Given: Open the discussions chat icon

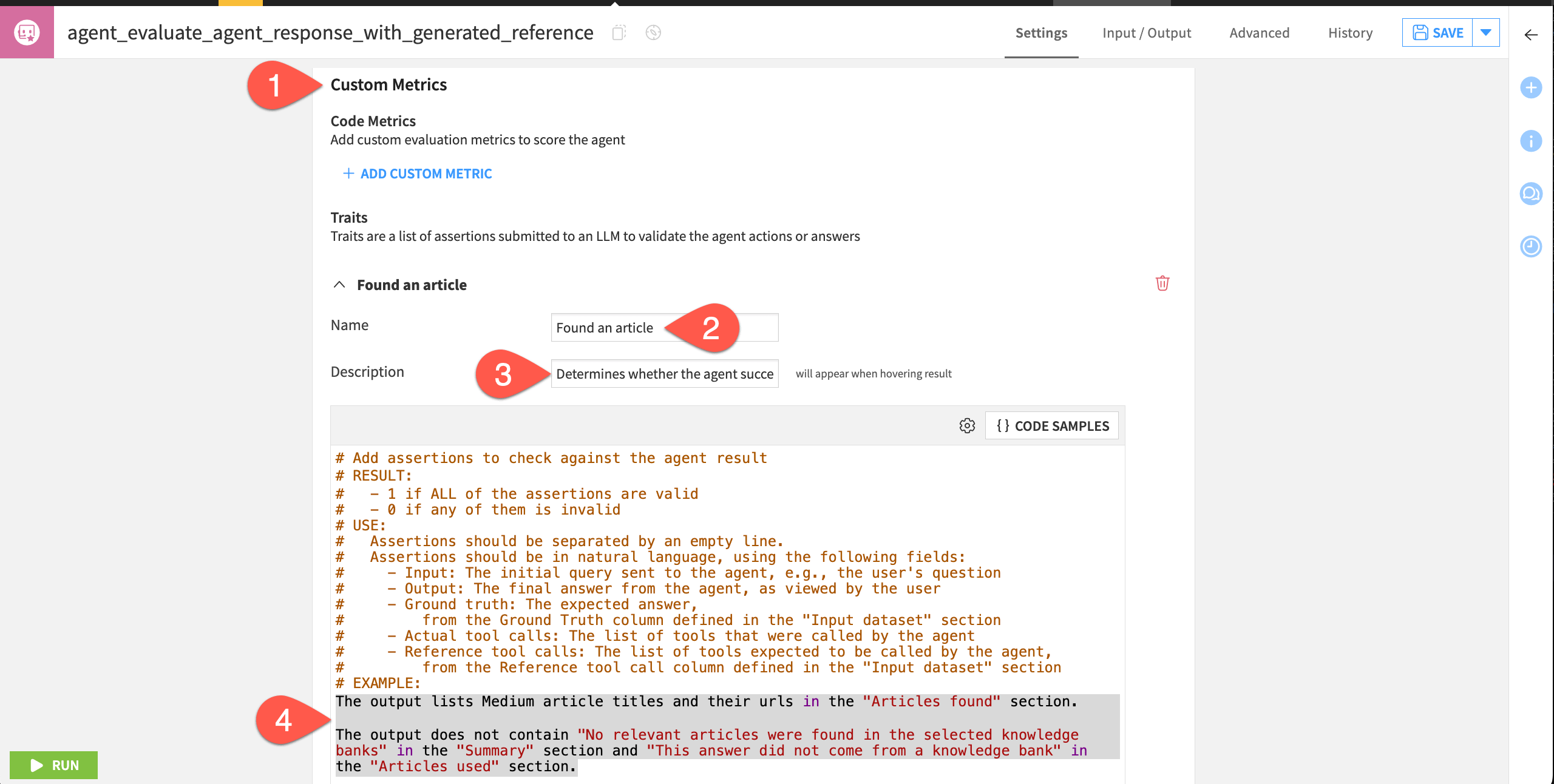Looking at the screenshot, I should coord(1530,194).
